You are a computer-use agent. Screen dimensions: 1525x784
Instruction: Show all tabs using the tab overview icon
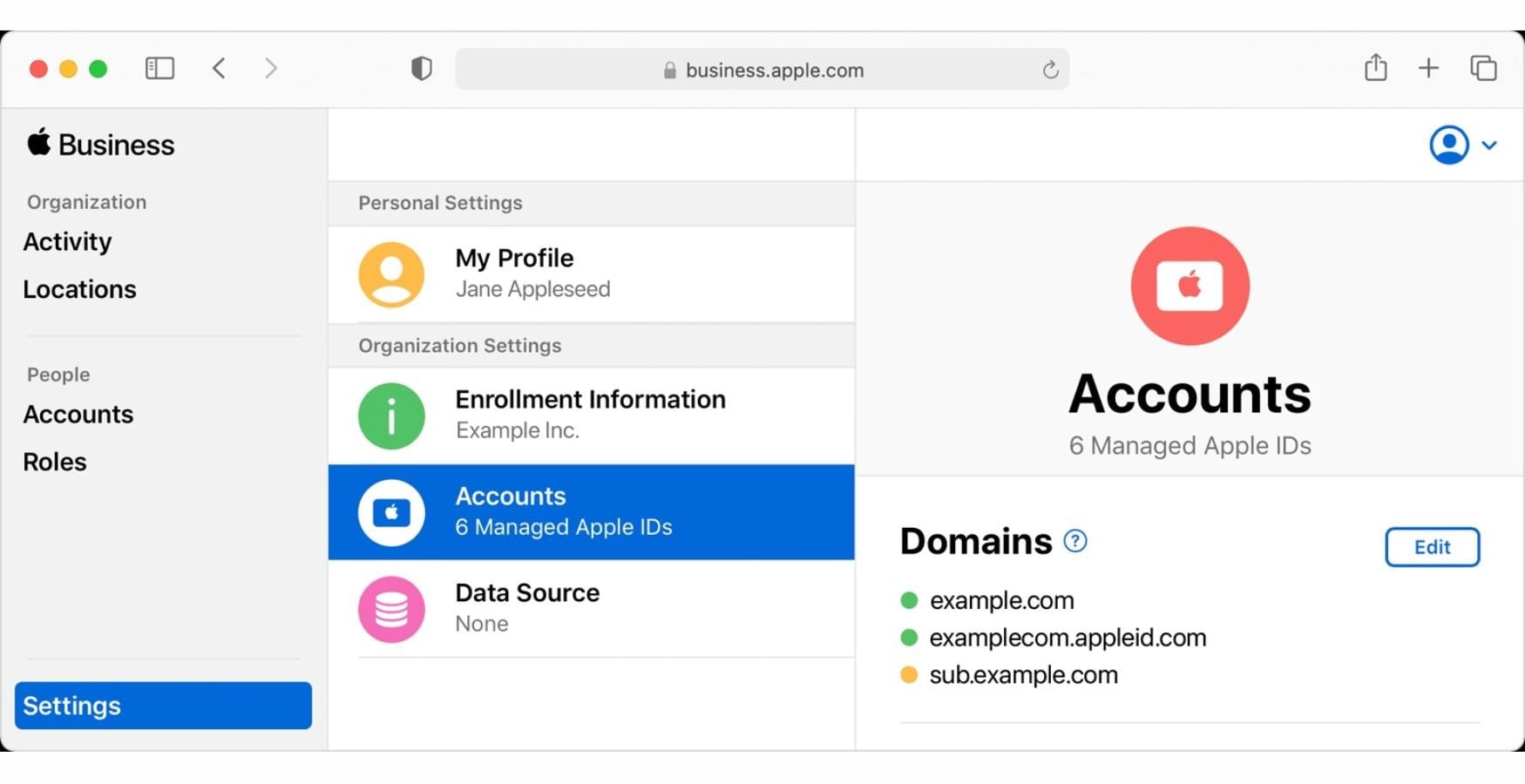[1482, 67]
